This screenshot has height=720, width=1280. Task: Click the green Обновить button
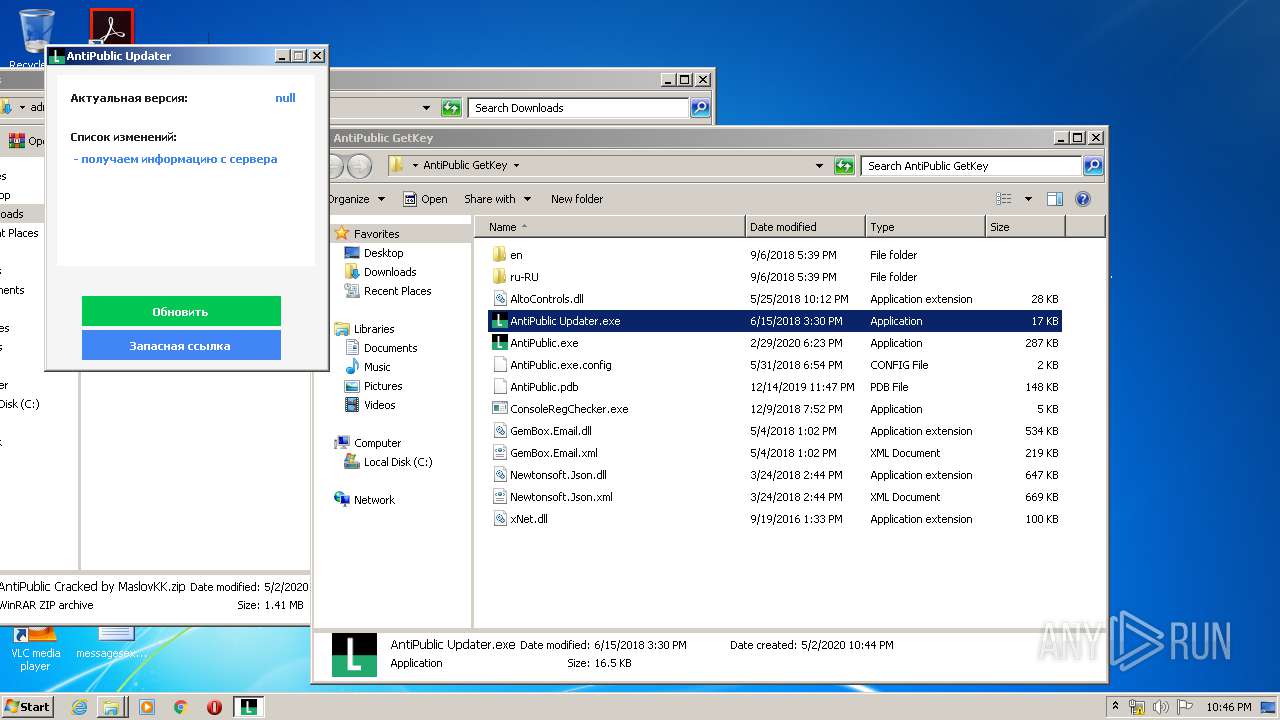pos(181,311)
